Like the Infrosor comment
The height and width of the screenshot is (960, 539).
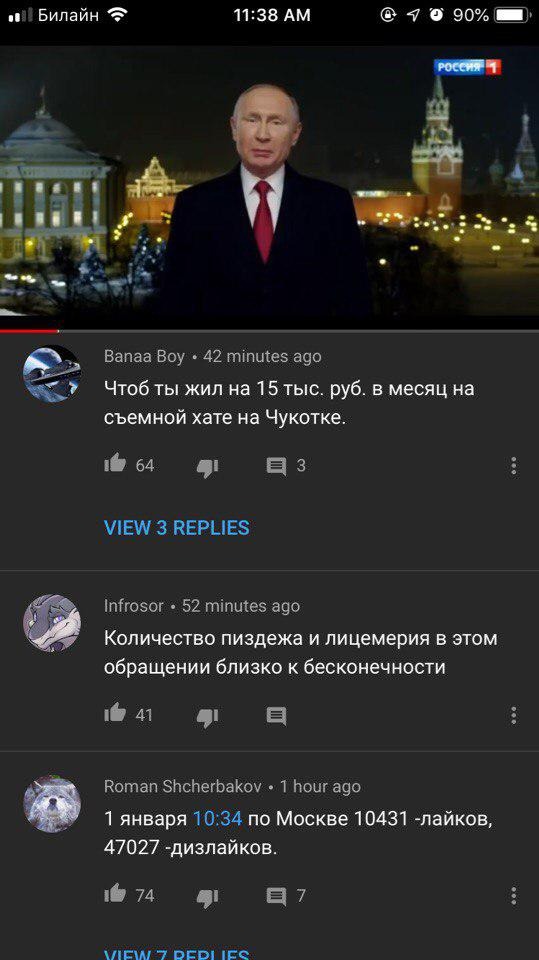point(115,713)
